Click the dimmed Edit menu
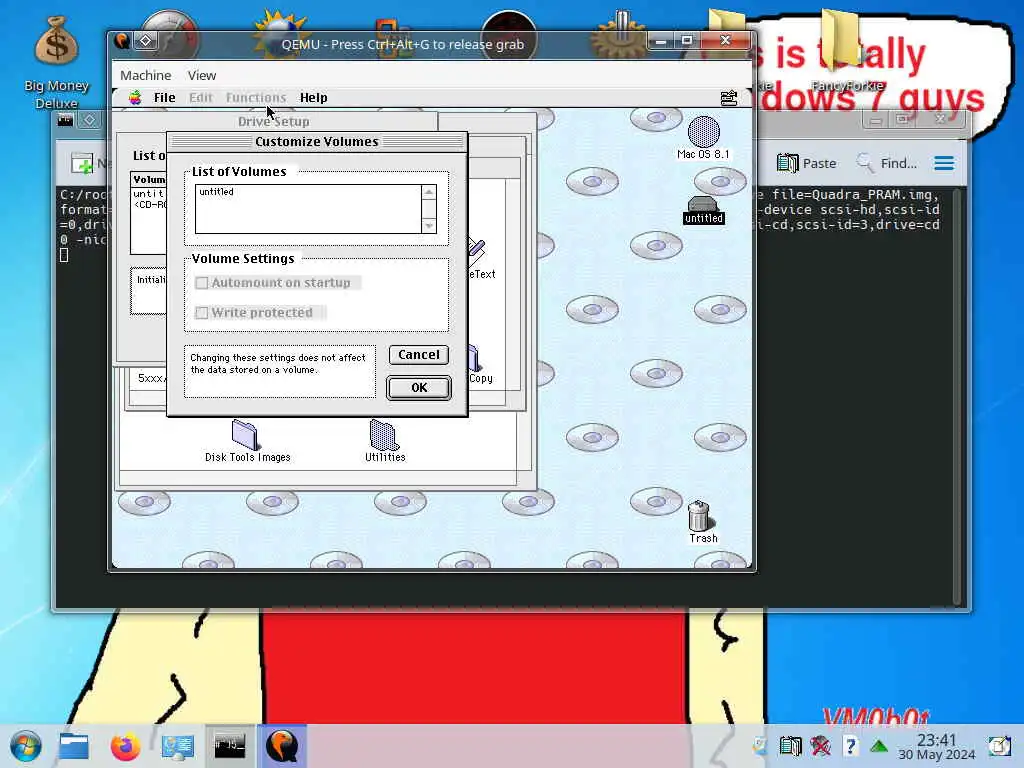Image resolution: width=1024 pixels, height=768 pixels. (200, 98)
